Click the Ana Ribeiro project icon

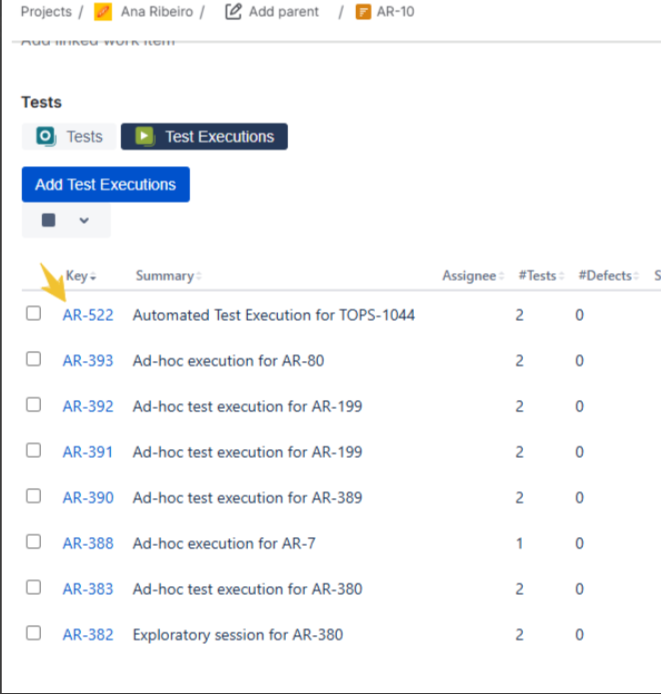[x=103, y=12]
